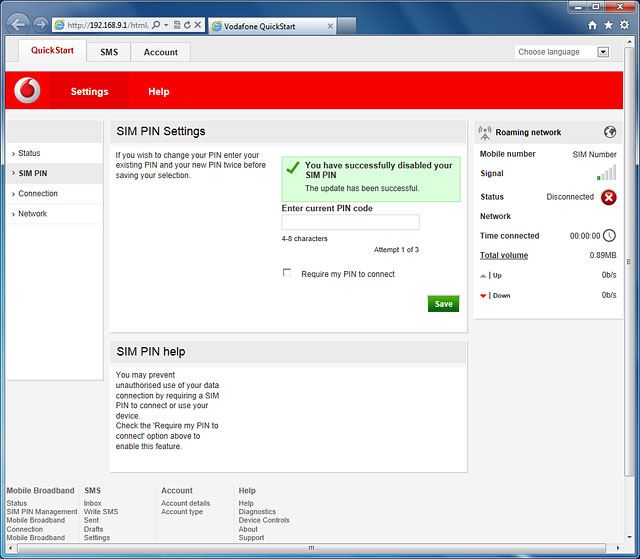
Task: Click the address bar search magnifier icon
Action: [x=156, y=25]
